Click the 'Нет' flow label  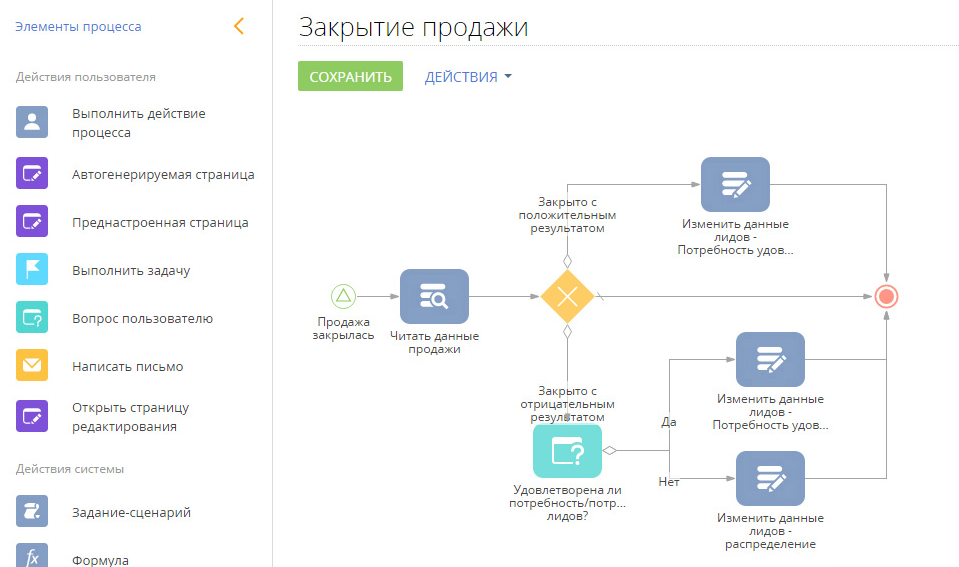[669, 482]
